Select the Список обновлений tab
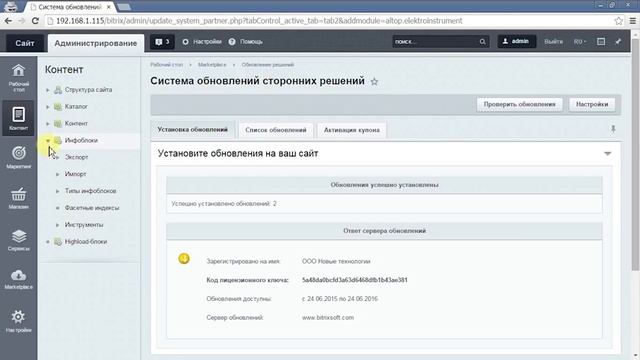Viewport: 640px width, 360px height. tap(276, 130)
